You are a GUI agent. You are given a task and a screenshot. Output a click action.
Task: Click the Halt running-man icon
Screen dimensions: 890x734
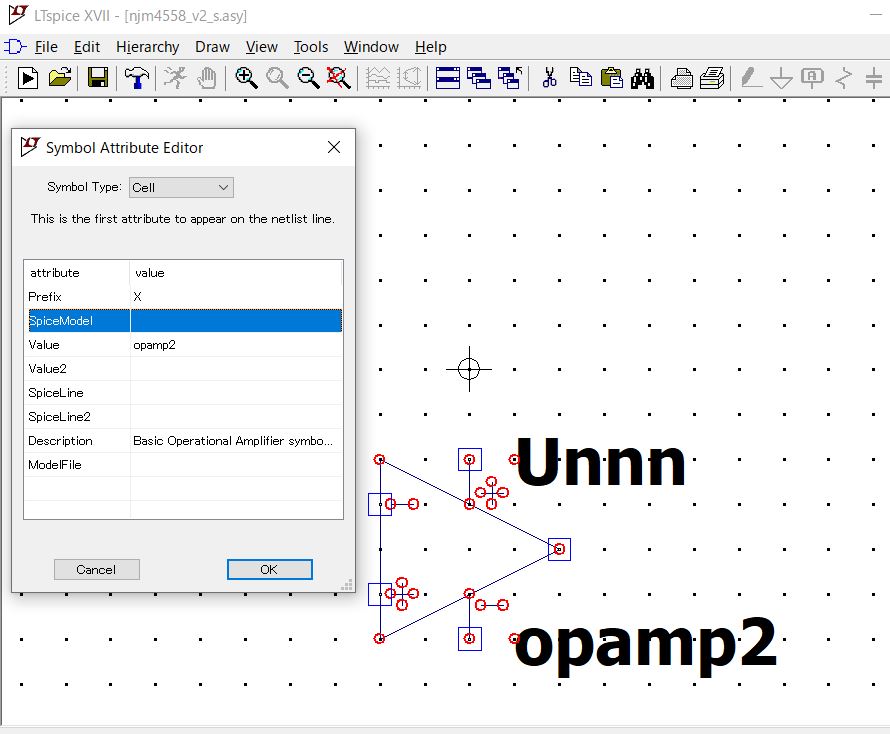pyautogui.click(x=175, y=78)
